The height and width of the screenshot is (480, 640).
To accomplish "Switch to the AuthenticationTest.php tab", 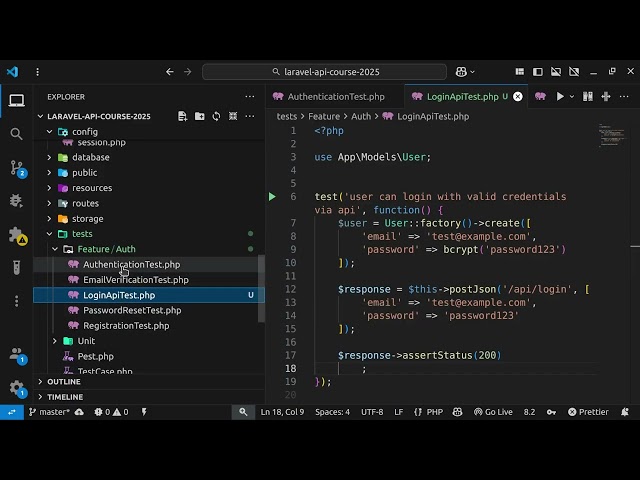I will 335,97.
